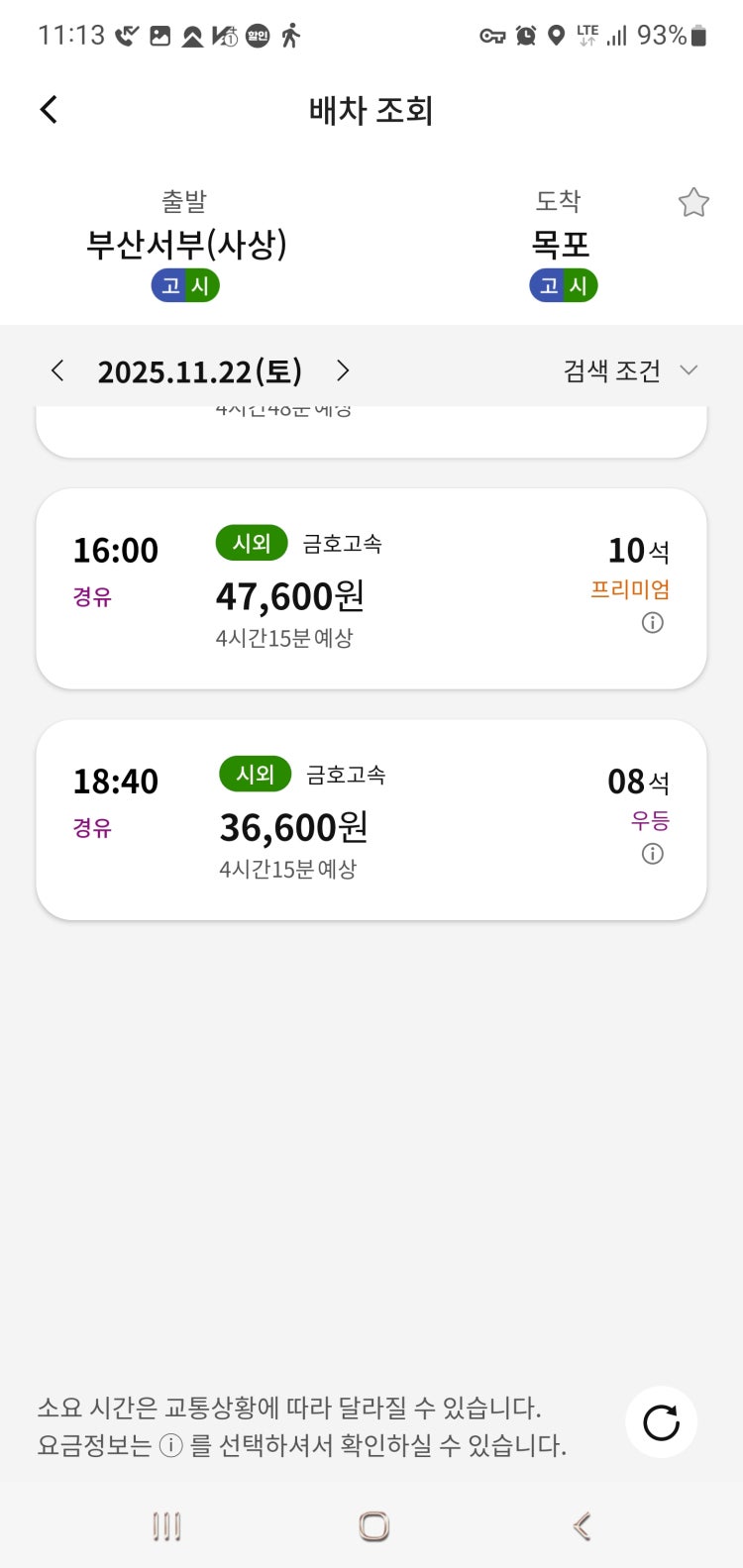This screenshot has width=743, height=1568.
Task: Open the date picker for 2025.11.22(토)
Action: (199, 371)
